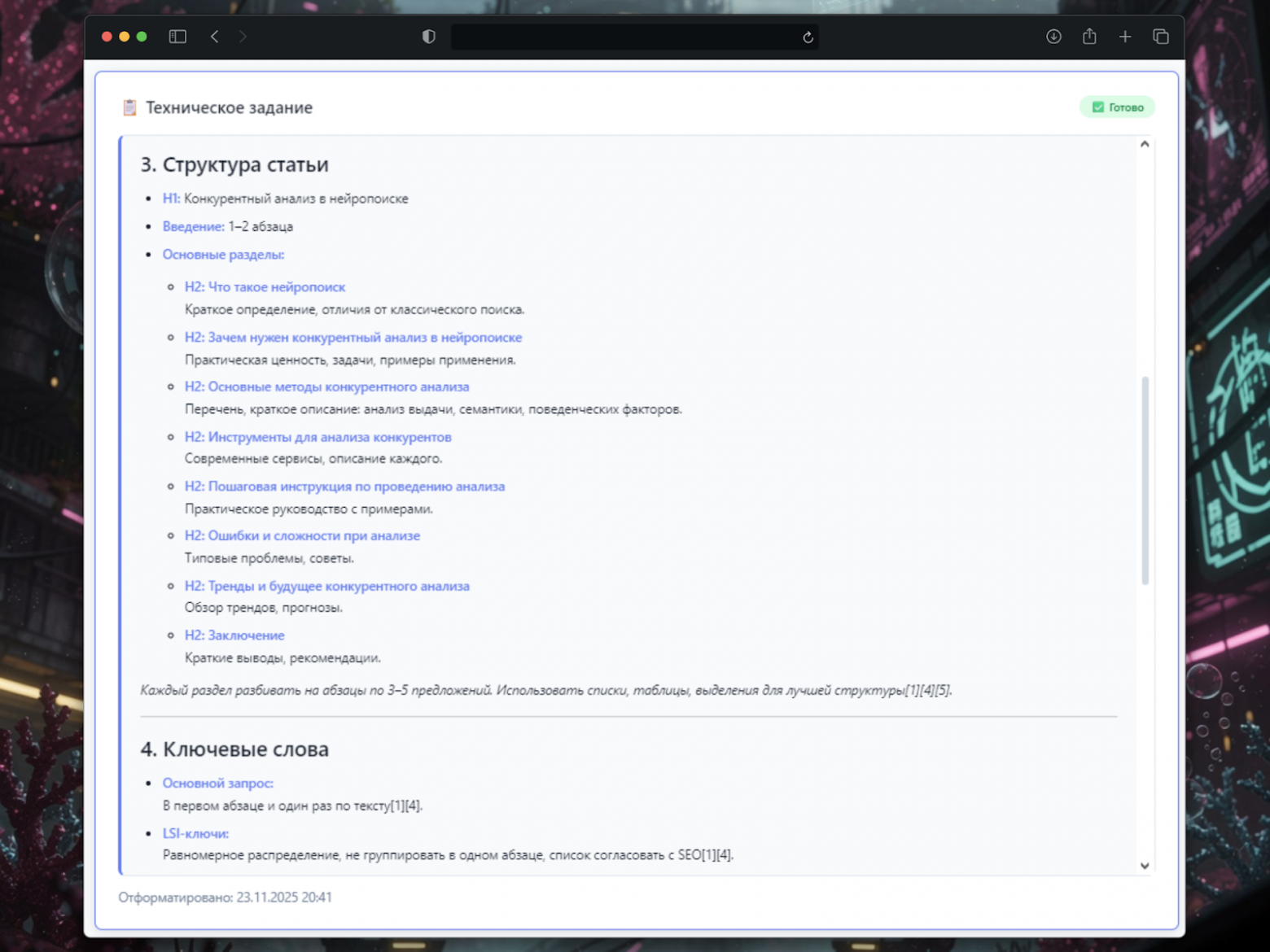
Task: Click the Готово status badge
Action: tap(1117, 107)
